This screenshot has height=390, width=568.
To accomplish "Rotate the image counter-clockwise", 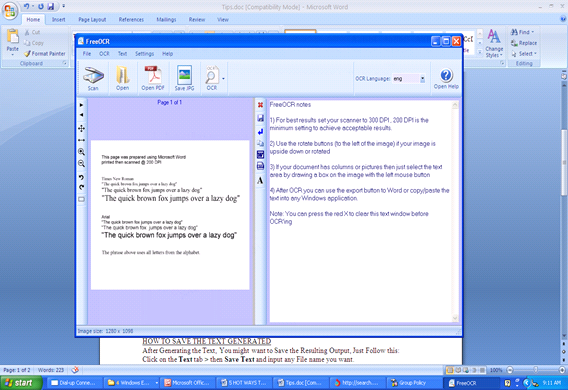I will click(x=82, y=177).
